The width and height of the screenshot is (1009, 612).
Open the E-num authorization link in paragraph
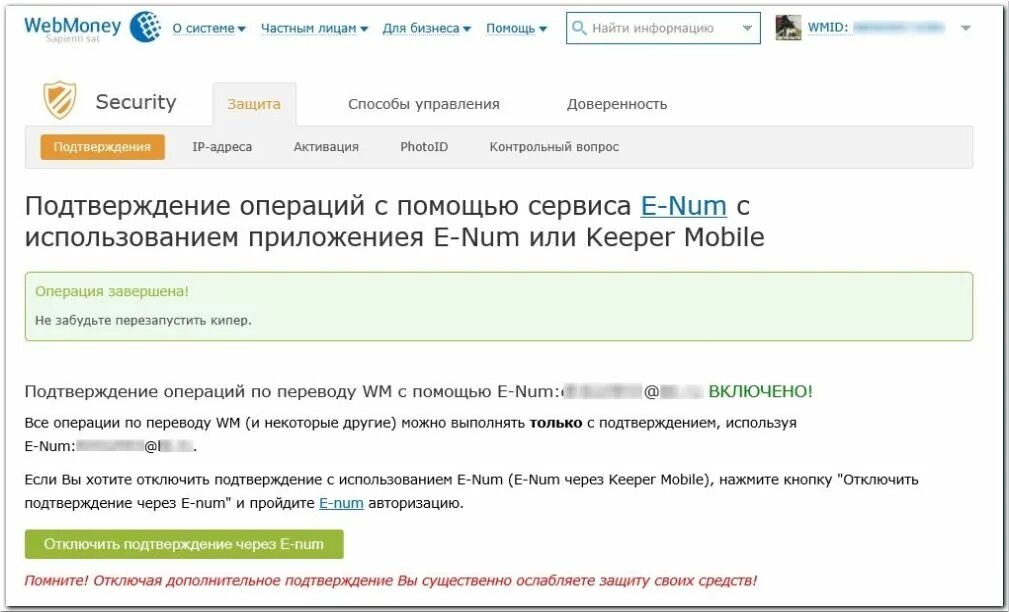click(341, 503)
